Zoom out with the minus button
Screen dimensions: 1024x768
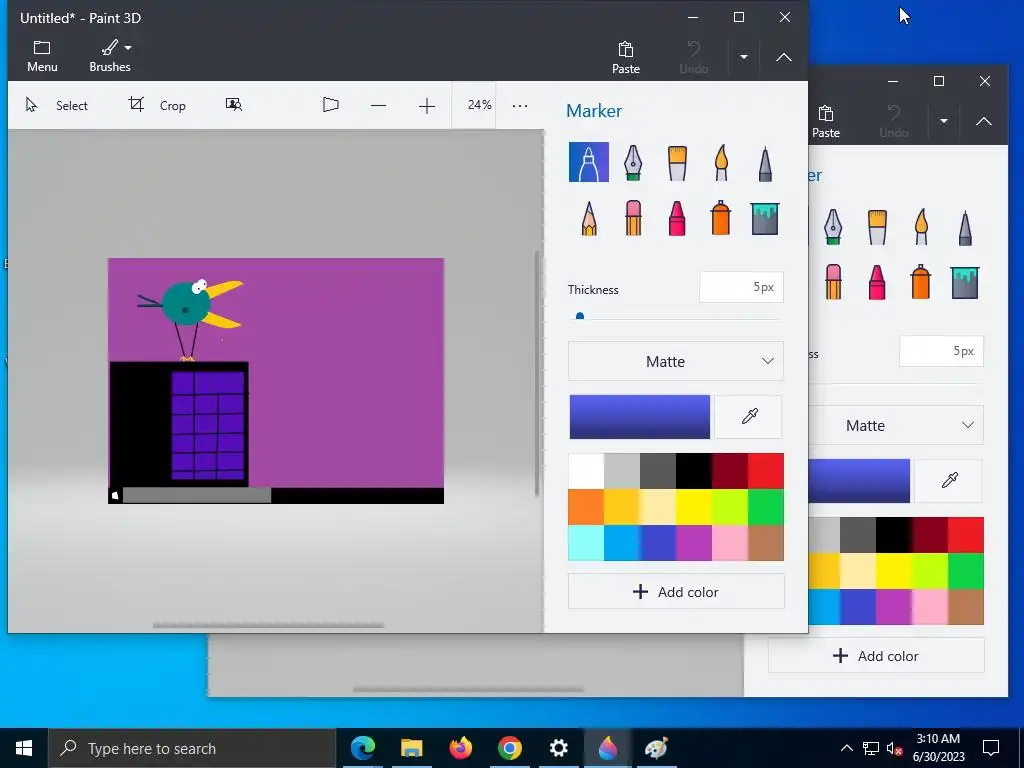tap(378, 105)
